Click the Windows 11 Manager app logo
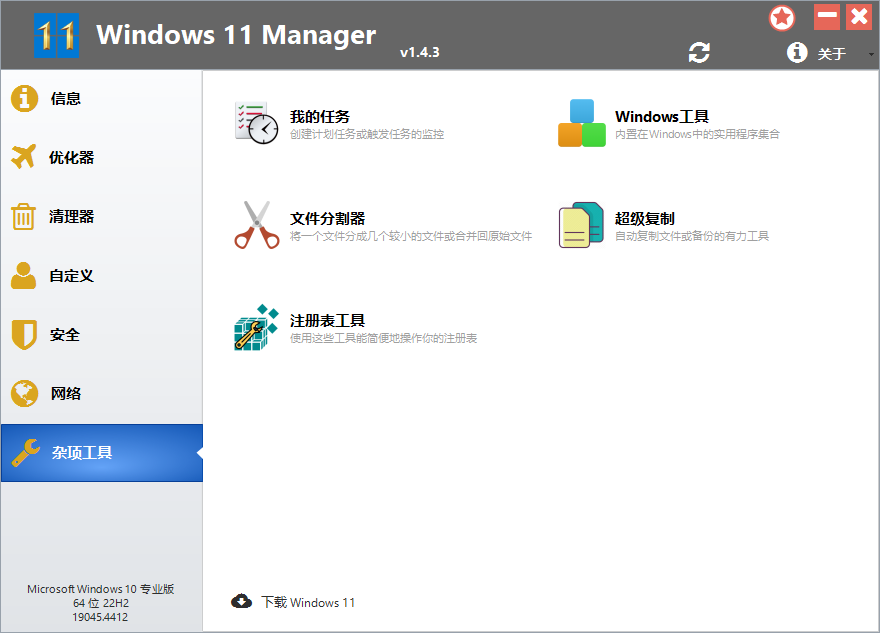Screen dimensions: 880x633 (x=57, y=34)
